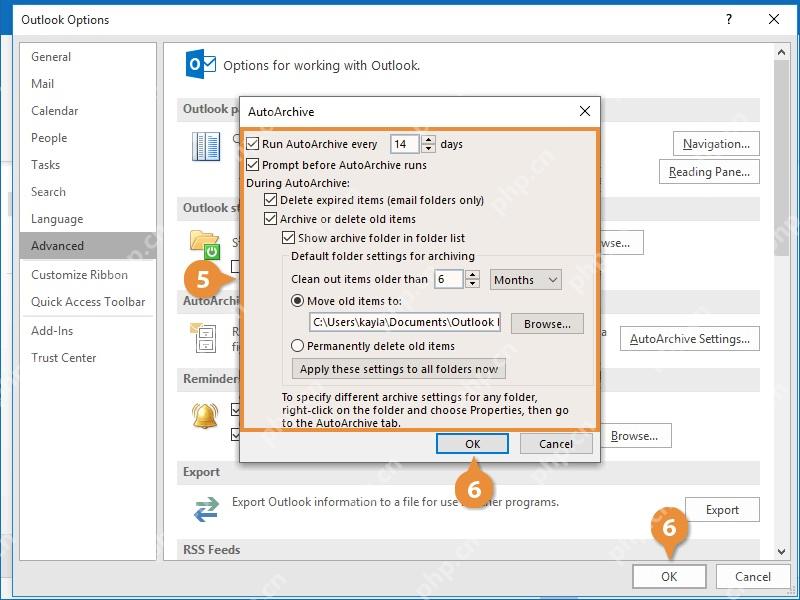Close the AutoArchive dialog with X
Viewport: 800px width, 600px height.
[x=585, y=111]
